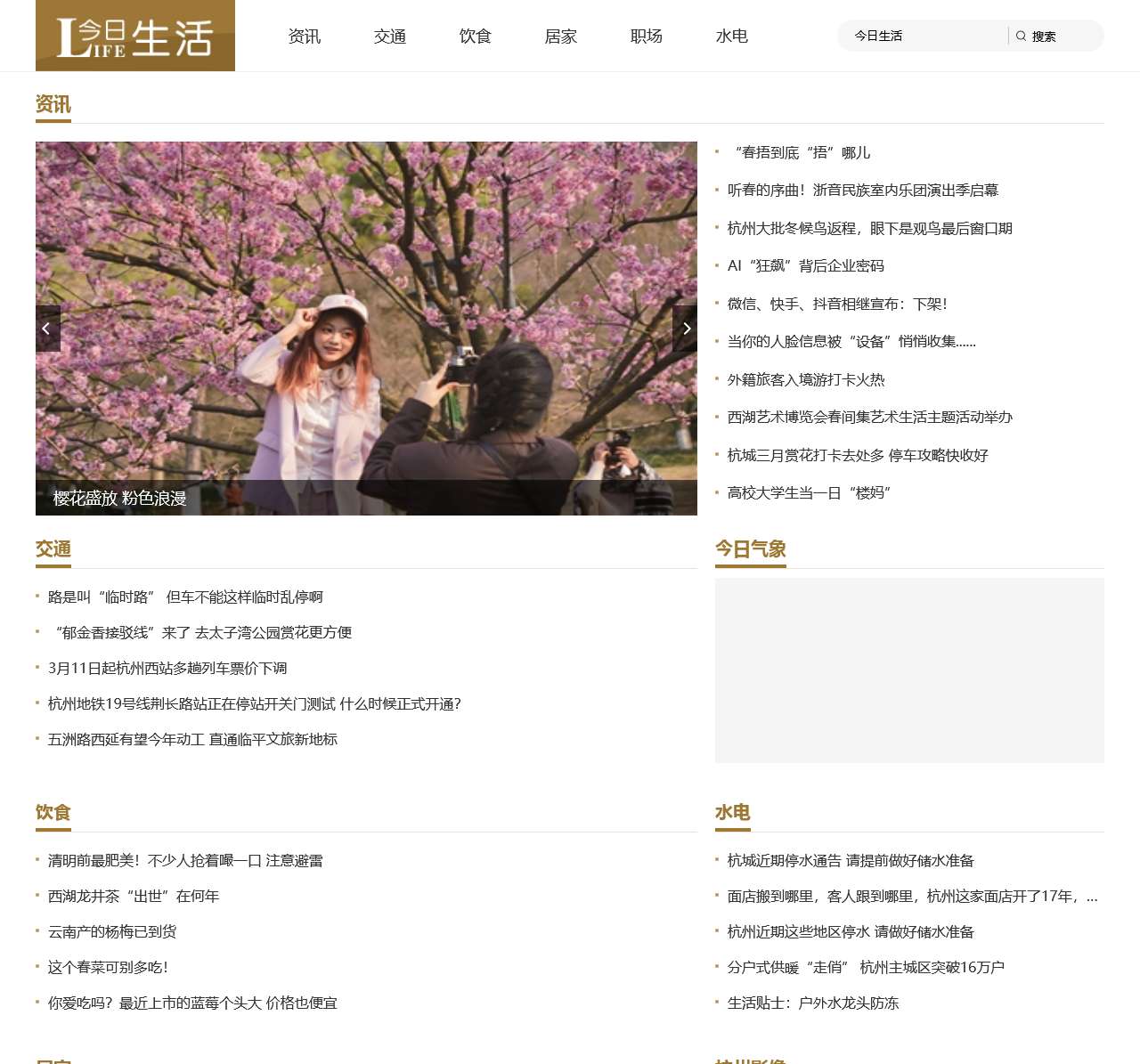Open the 饮食 nav menu item

(x=476, y=37)
